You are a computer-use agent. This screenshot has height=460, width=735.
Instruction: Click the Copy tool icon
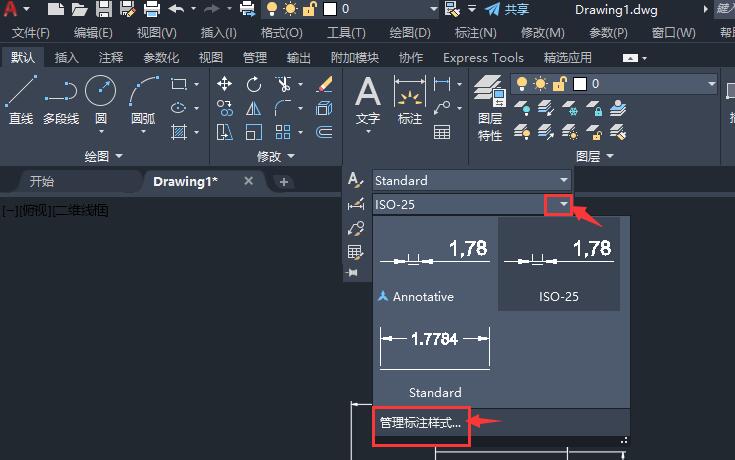tap(225, 108)
